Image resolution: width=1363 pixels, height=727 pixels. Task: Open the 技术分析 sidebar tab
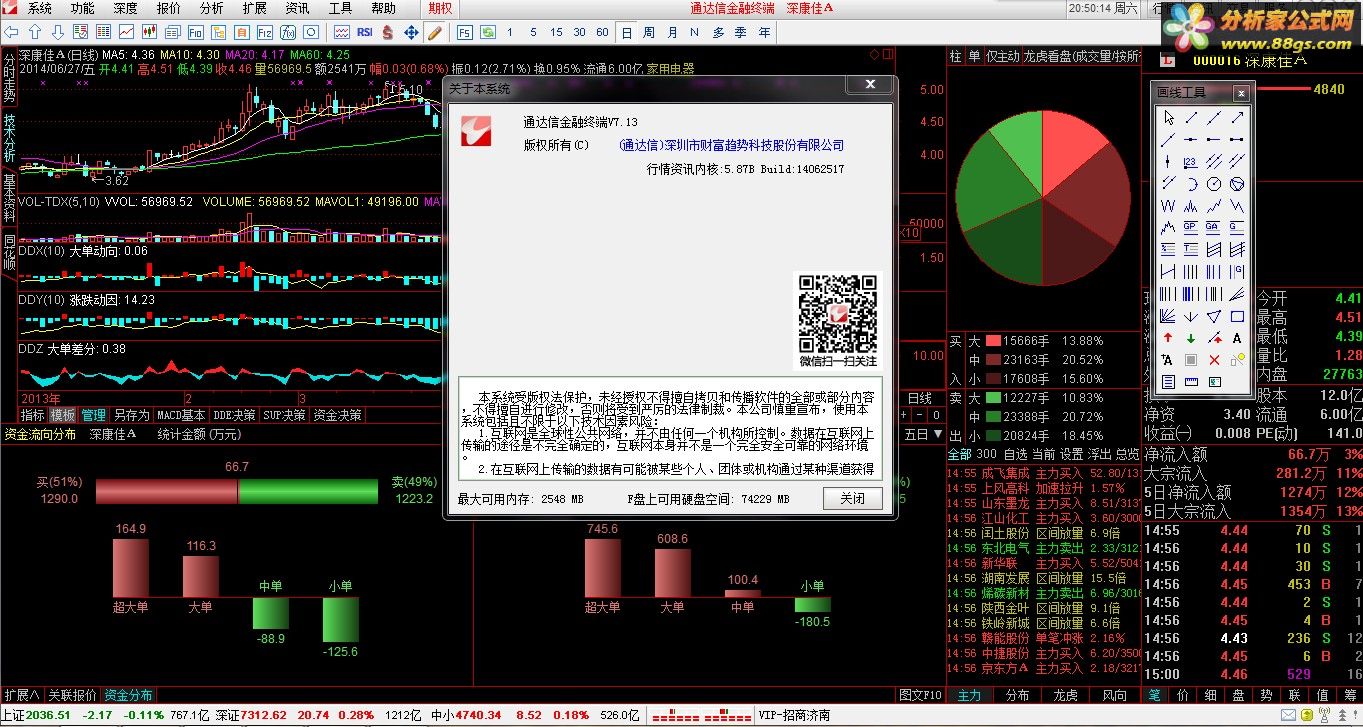pos(9,138)
